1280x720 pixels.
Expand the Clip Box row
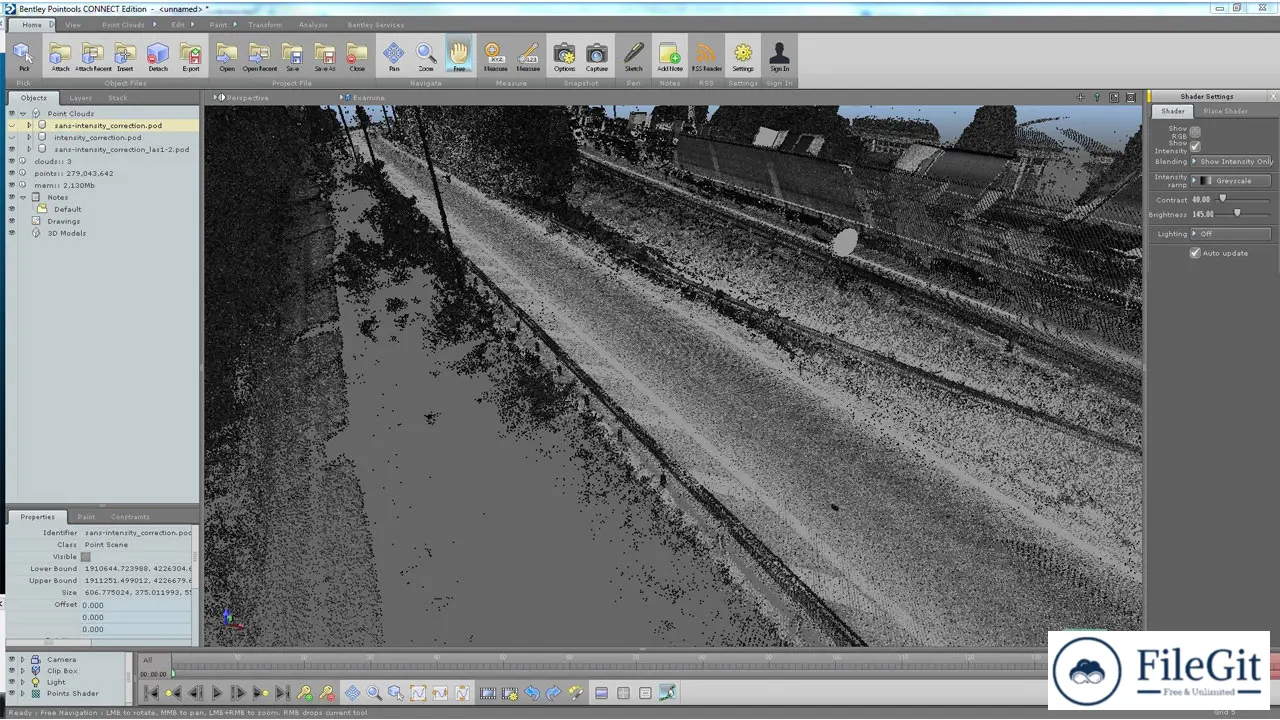(22, 671)
